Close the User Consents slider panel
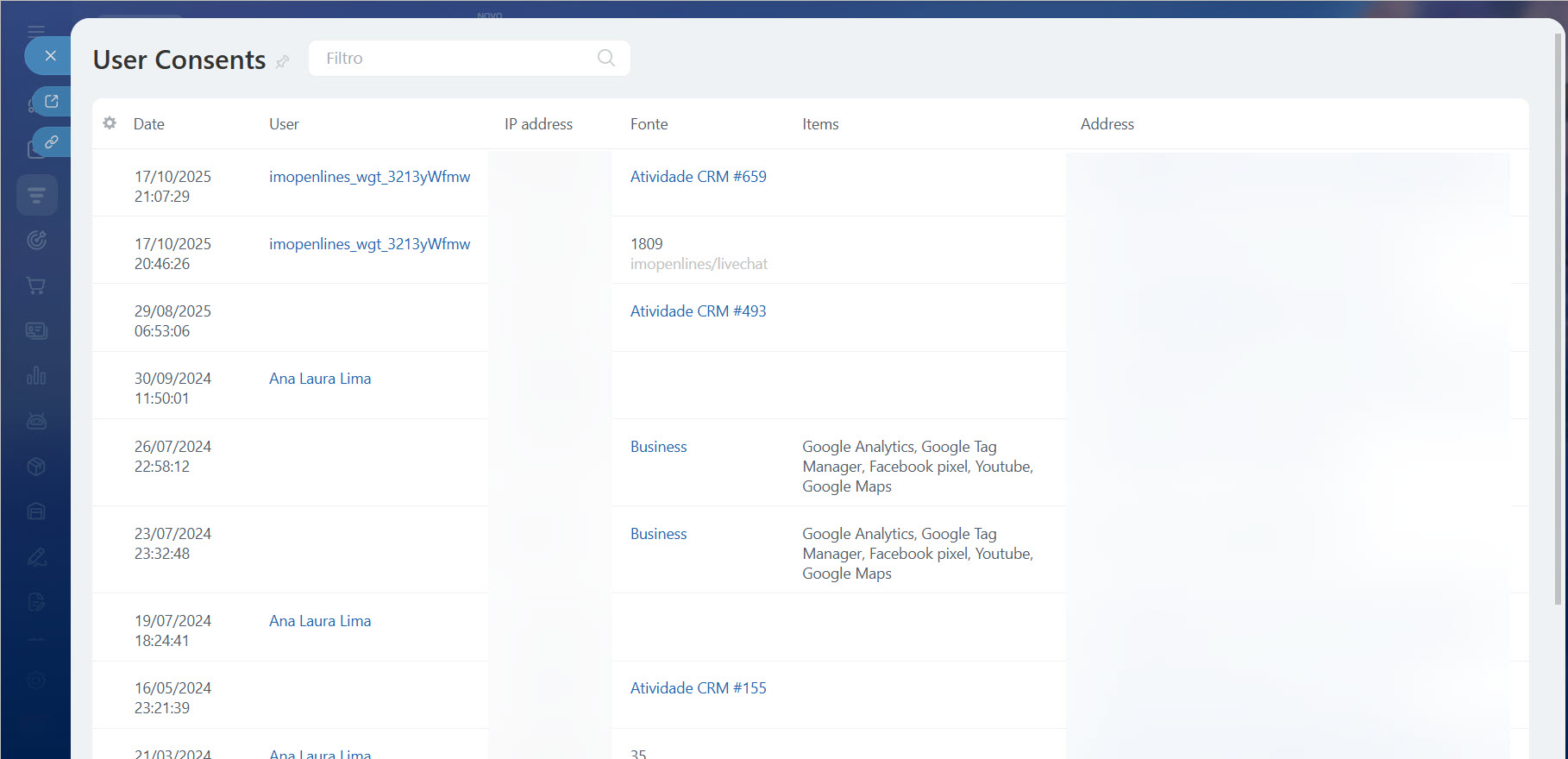The width and height of the screenshot is (1568, 759). [50, 56]
